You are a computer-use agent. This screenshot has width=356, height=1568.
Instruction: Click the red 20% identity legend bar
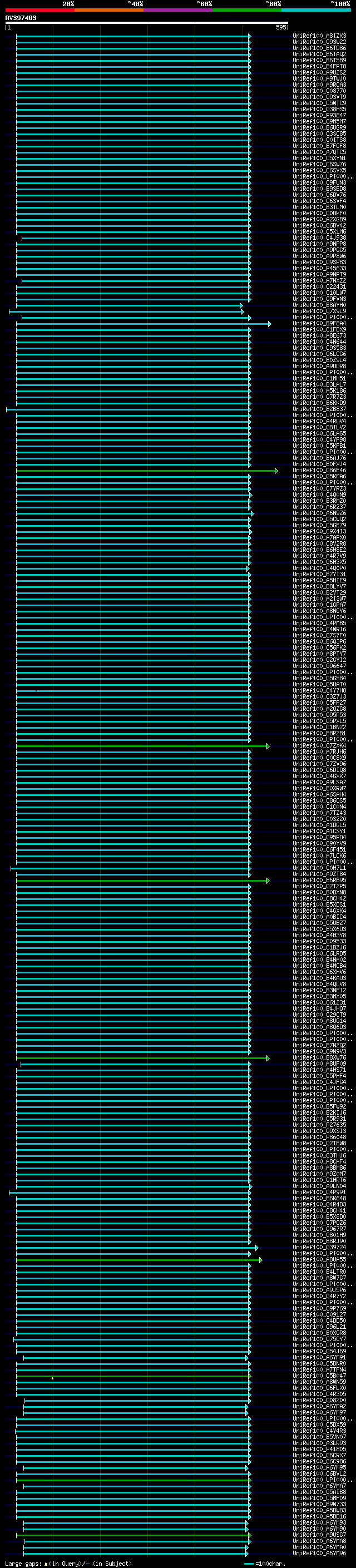tap(40, 10)
